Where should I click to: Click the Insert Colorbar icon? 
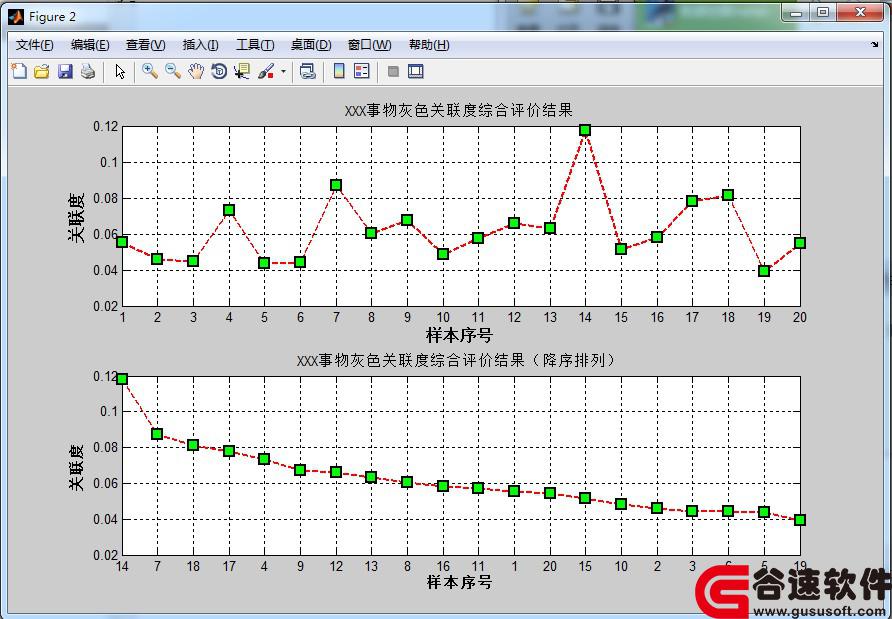(339, 71)
